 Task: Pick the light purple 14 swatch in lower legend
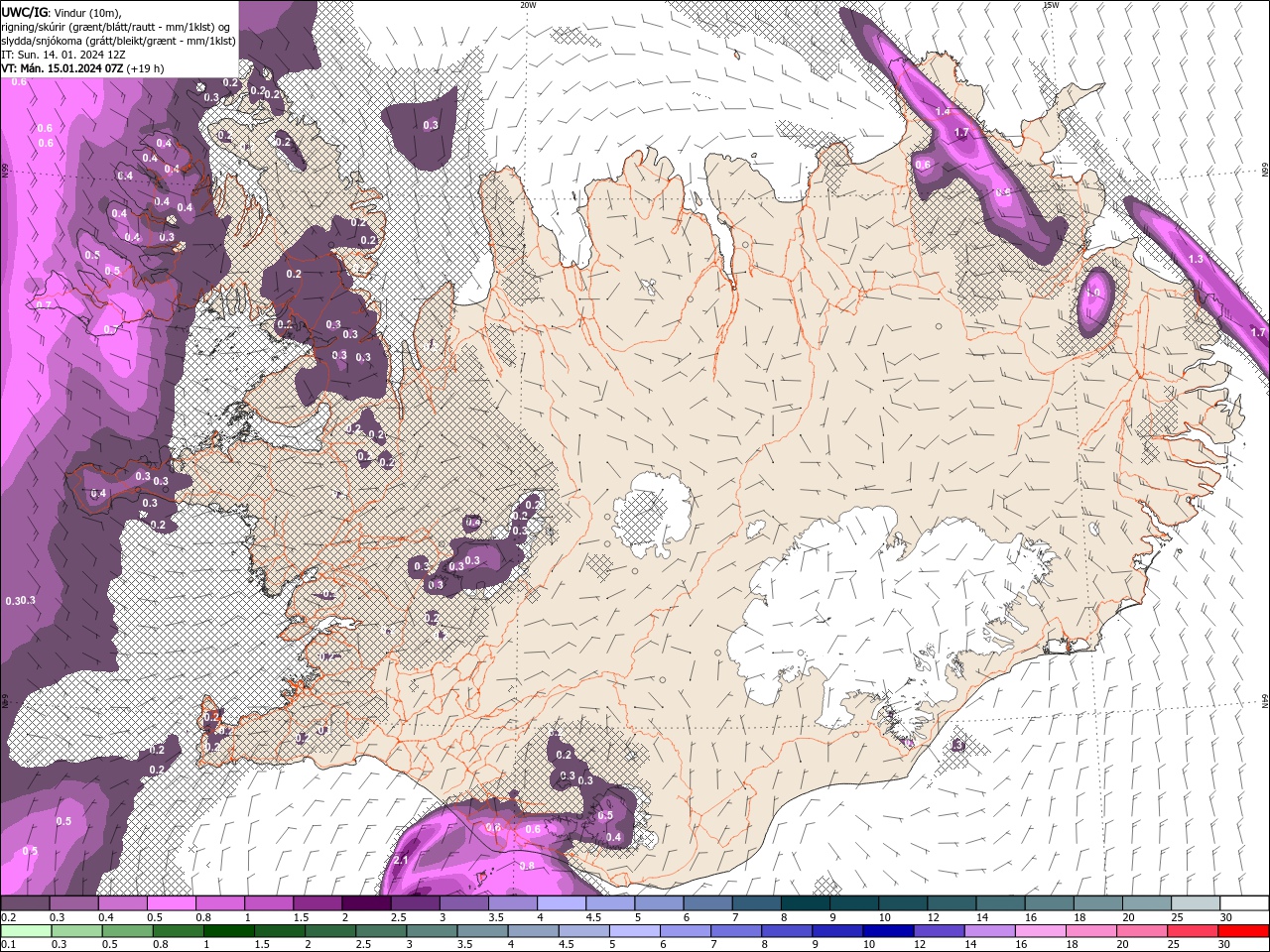click(x=990, y=930)
